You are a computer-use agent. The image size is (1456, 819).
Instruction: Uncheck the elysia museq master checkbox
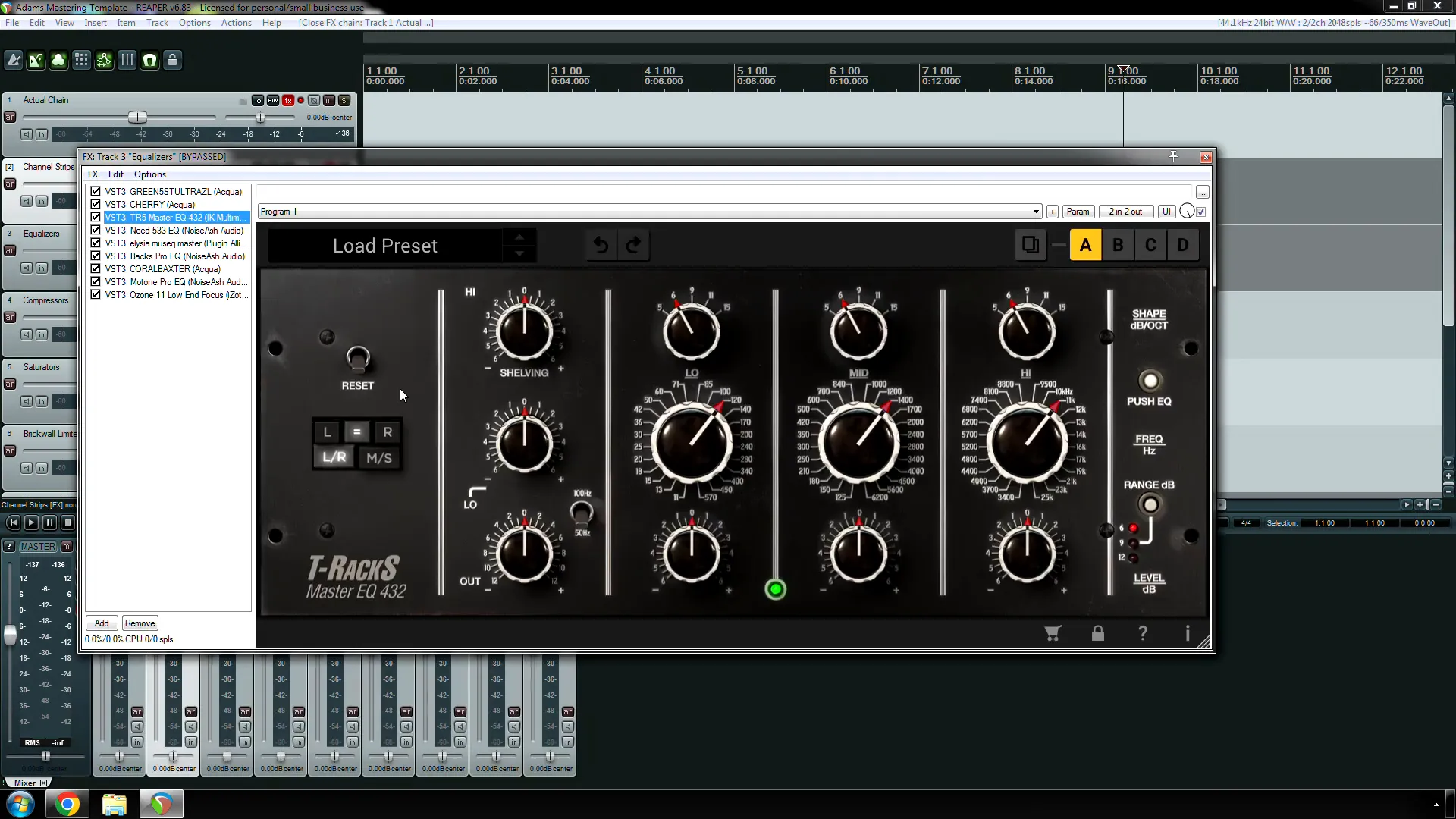click(x=96, y=243)
